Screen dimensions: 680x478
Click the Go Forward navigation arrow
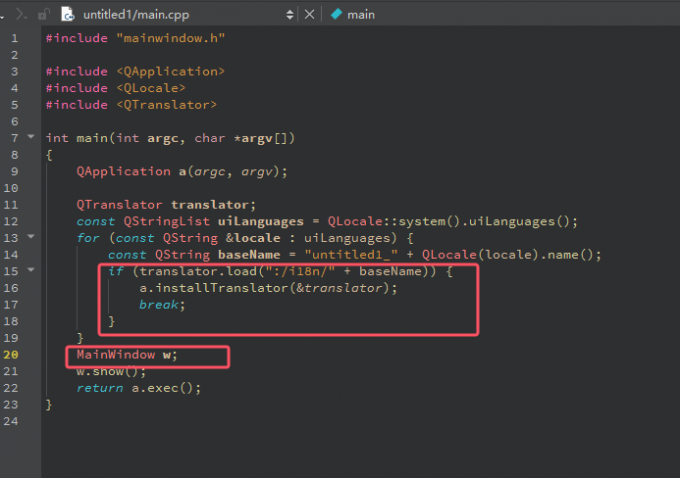tap(23, 14)
